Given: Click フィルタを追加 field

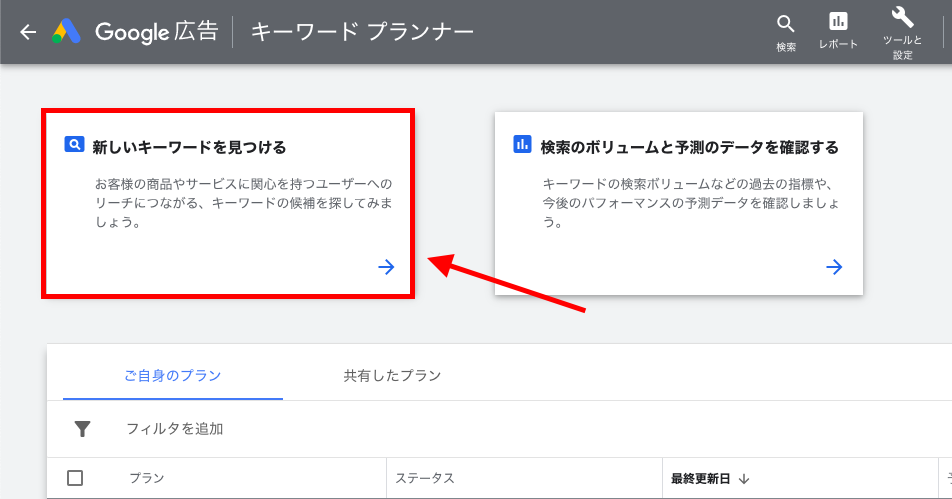Looking at the screenshot, I should [175, 429].
